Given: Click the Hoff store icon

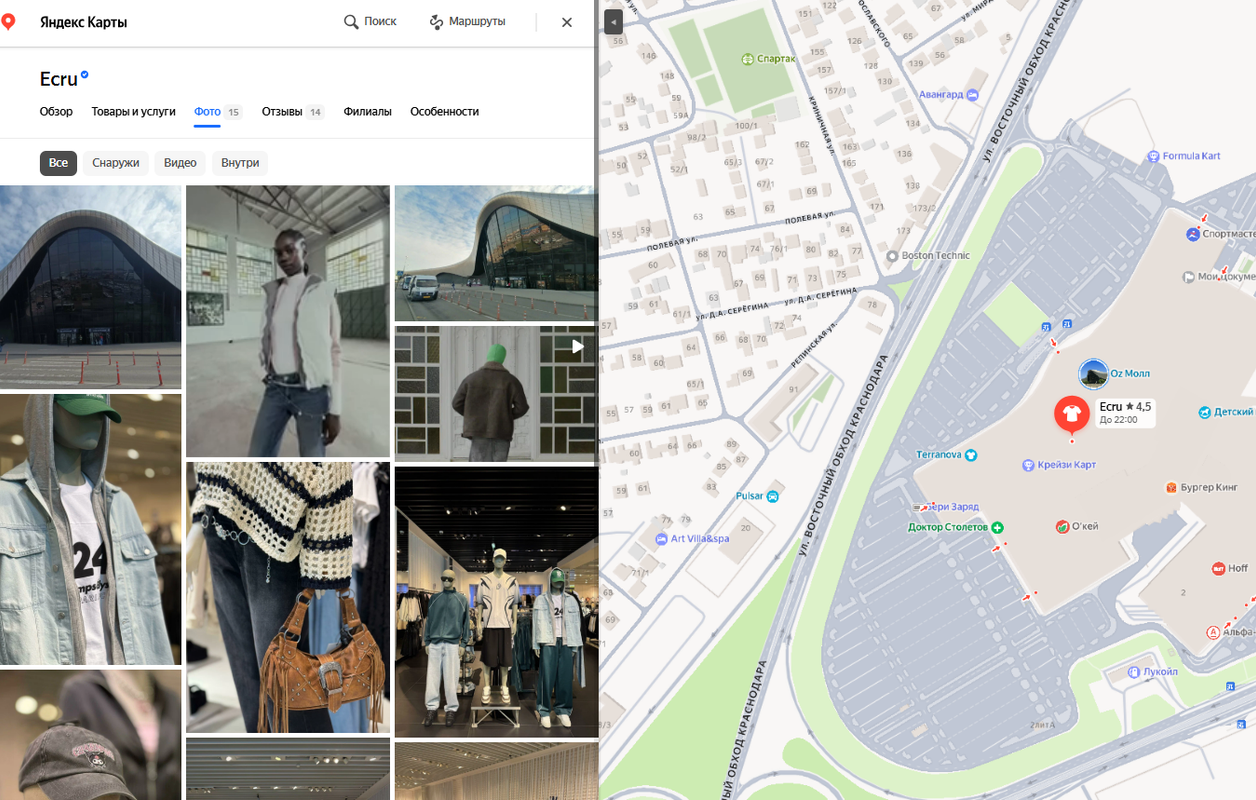Looking at the screenshot, I should 1218,568.
